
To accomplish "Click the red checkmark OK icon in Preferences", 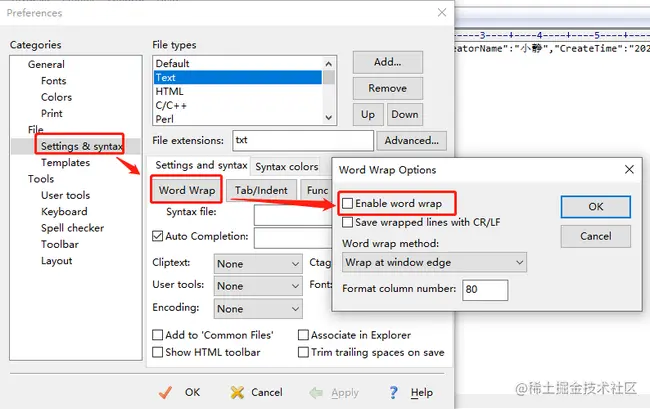I will click(x=165, y=392).
